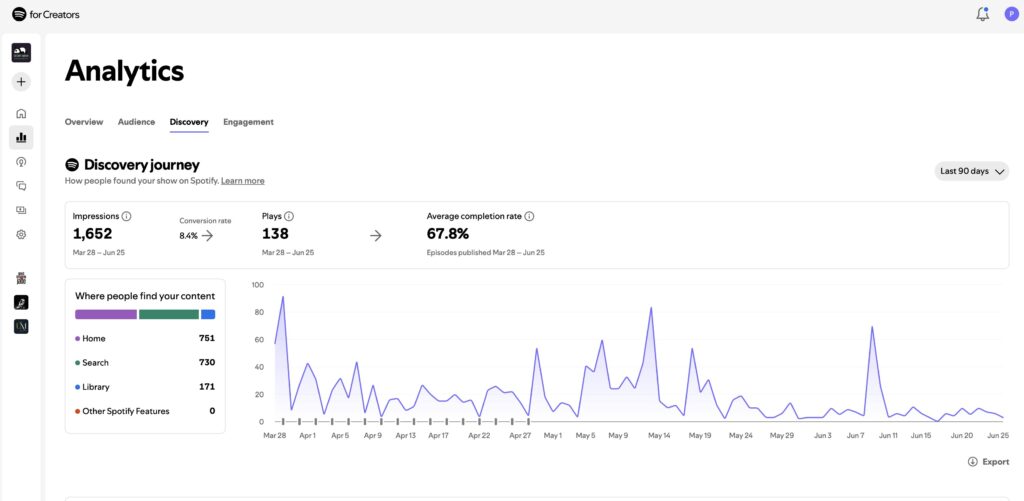Click the 67.8% completion rate value
1024x501 pixels.
tap(447, 234)
